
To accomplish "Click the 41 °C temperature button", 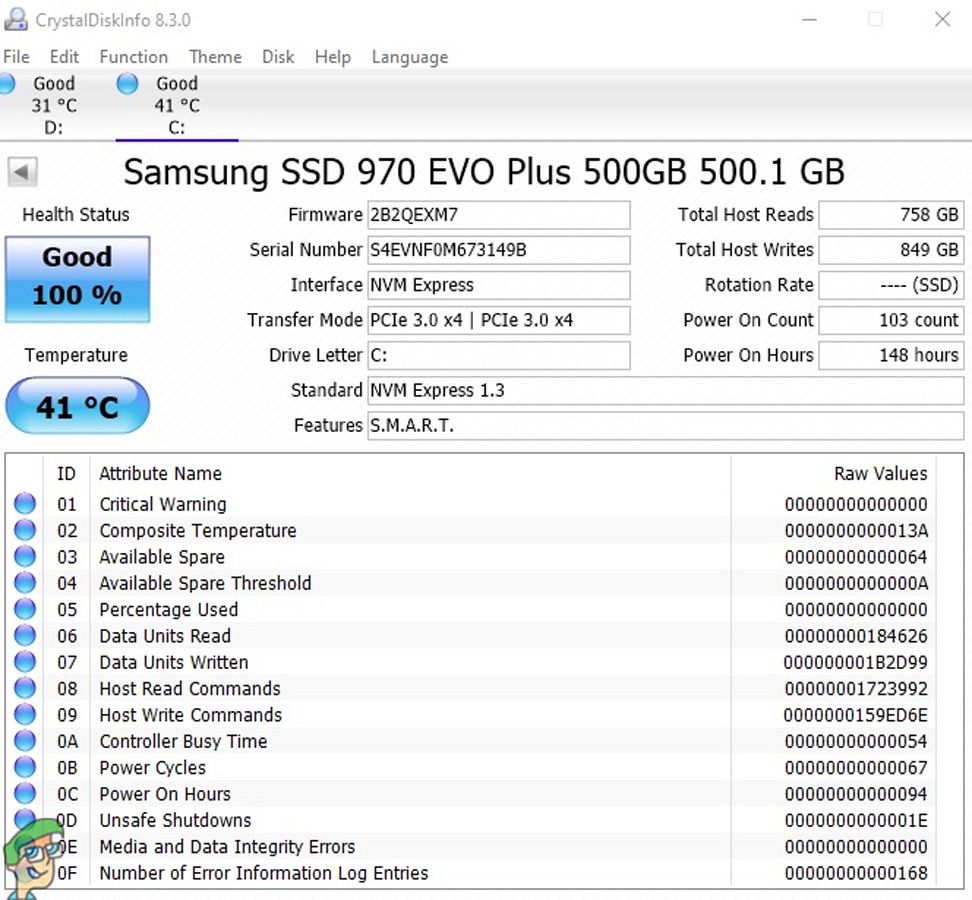I will click(x=77, y=407).
